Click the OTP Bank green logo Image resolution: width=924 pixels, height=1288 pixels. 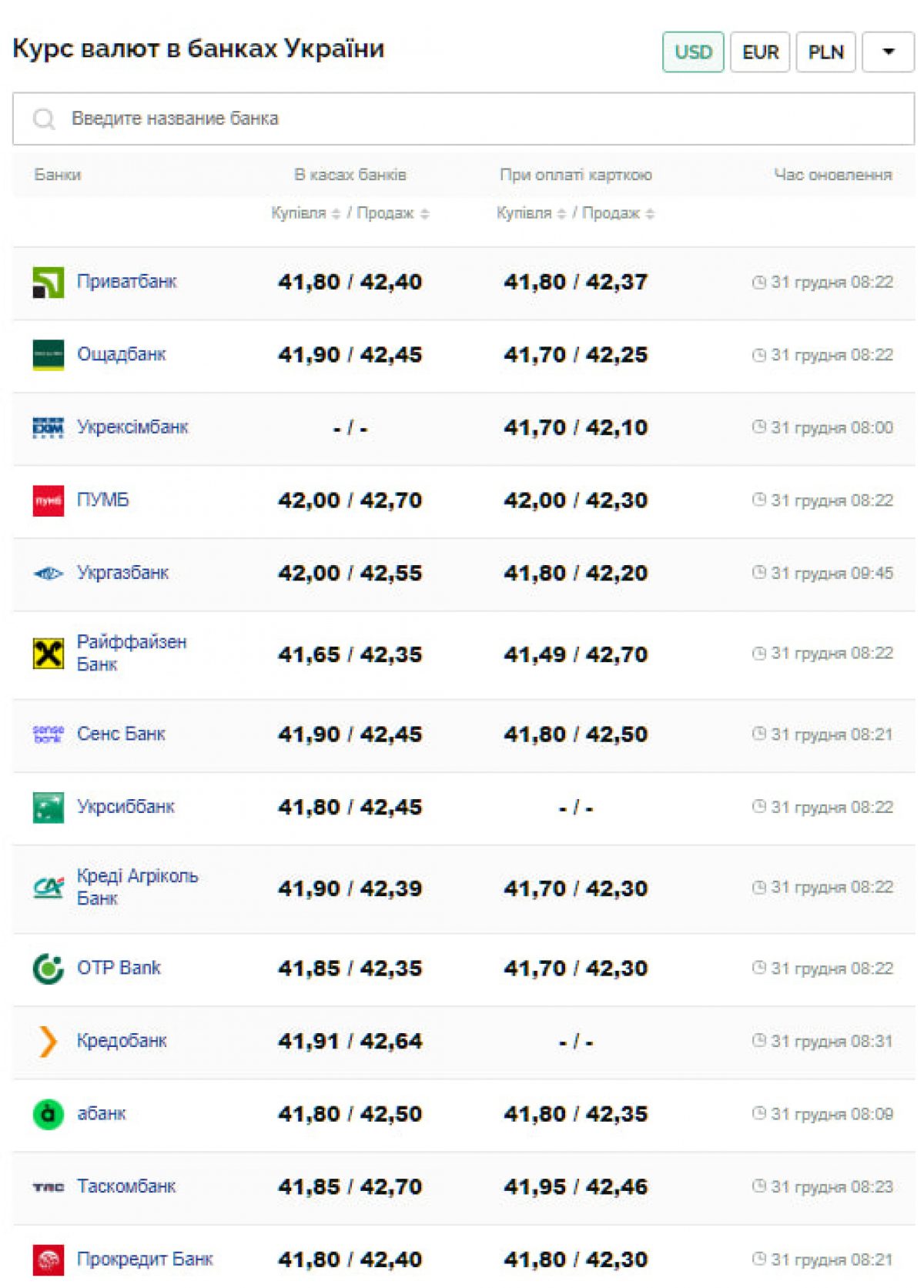[48, 969]
